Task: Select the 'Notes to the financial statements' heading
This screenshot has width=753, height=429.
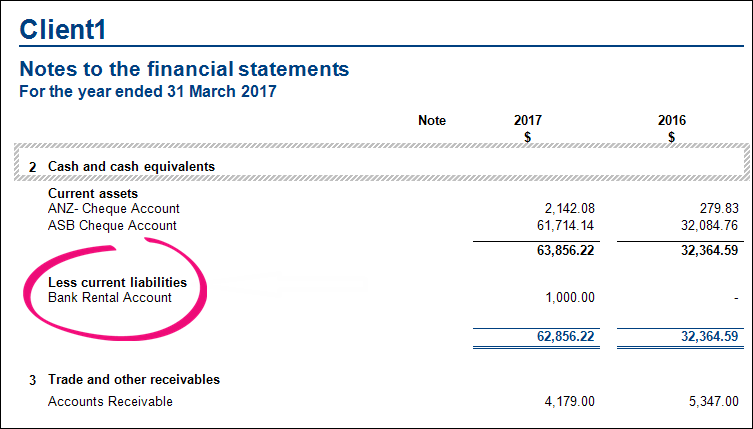Action: 184,70
